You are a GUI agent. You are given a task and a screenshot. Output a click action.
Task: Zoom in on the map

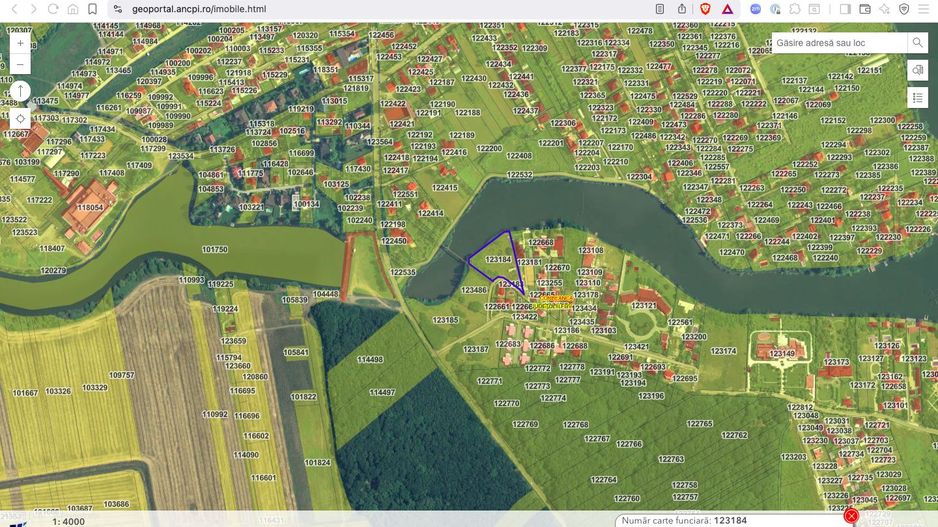click(20, 44)
